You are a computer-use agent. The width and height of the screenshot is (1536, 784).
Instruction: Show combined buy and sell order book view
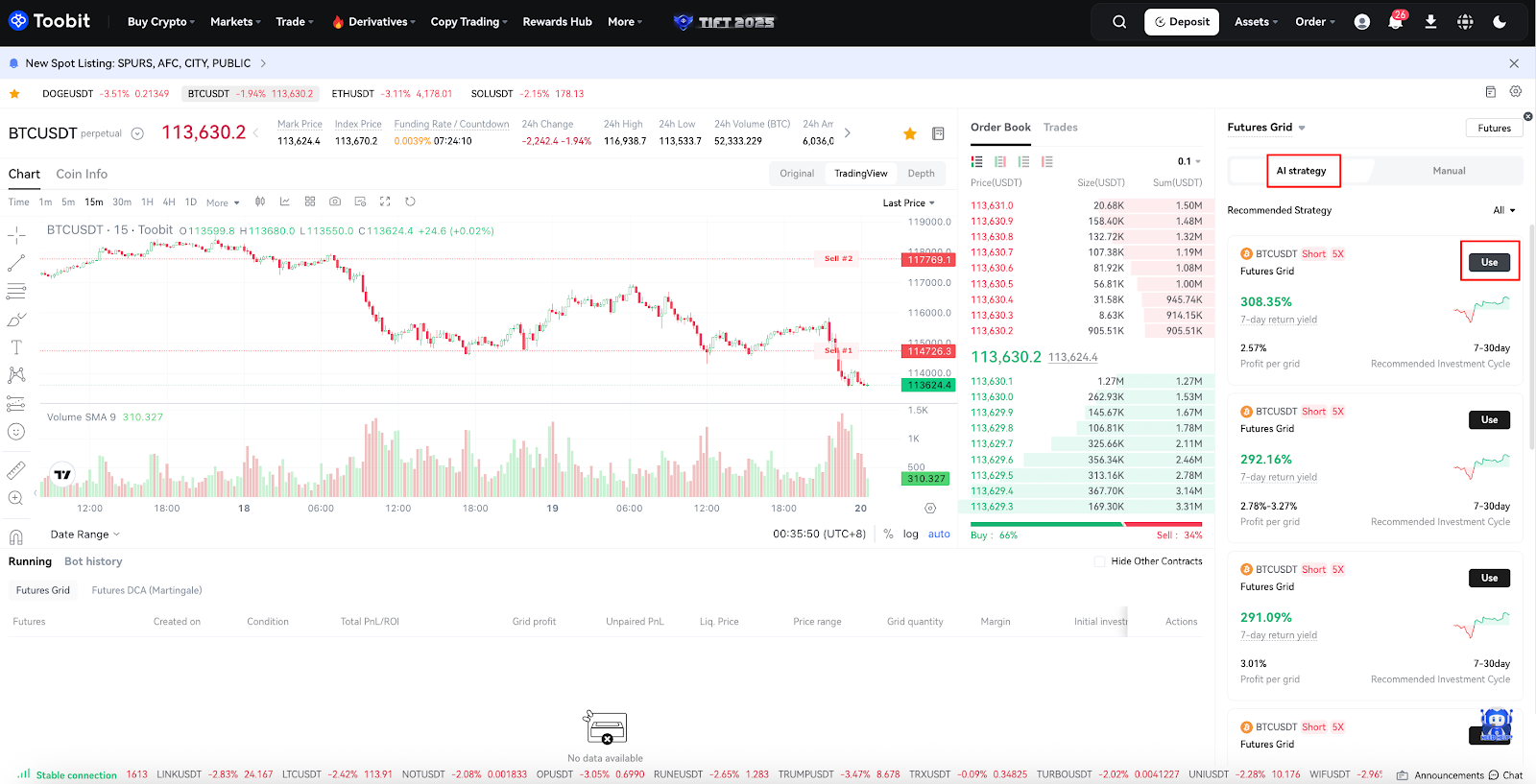click(977, 161)
